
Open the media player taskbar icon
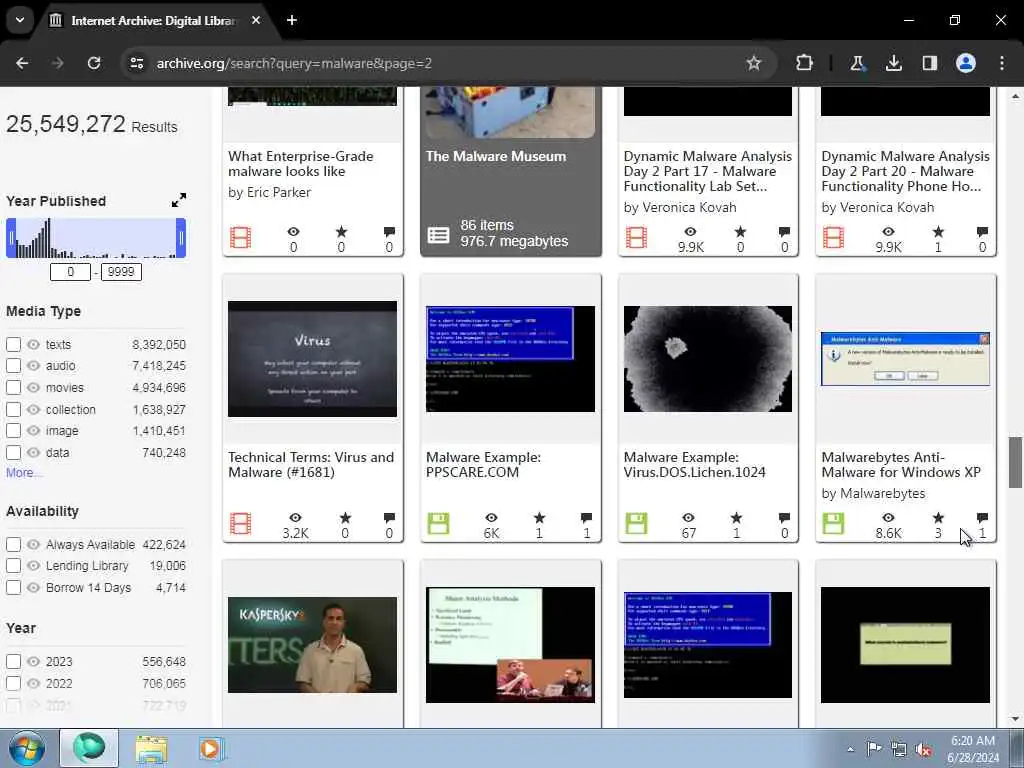(x=210, y=748)
